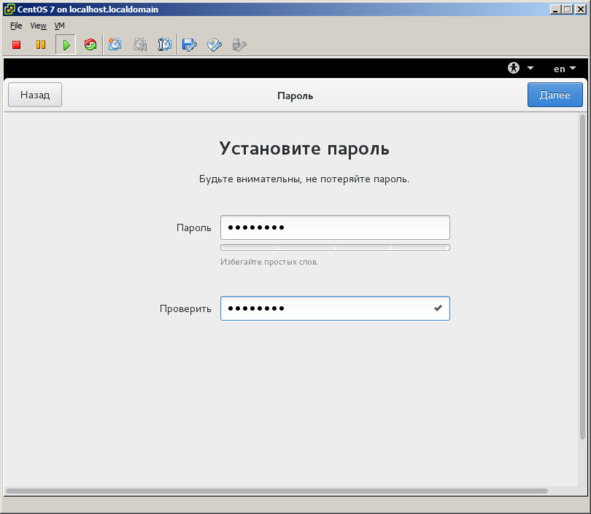The height and width of the screenshot is (514, 591).
Task: Stop the VM with red square icon
Action: click(x=16, y=45)
